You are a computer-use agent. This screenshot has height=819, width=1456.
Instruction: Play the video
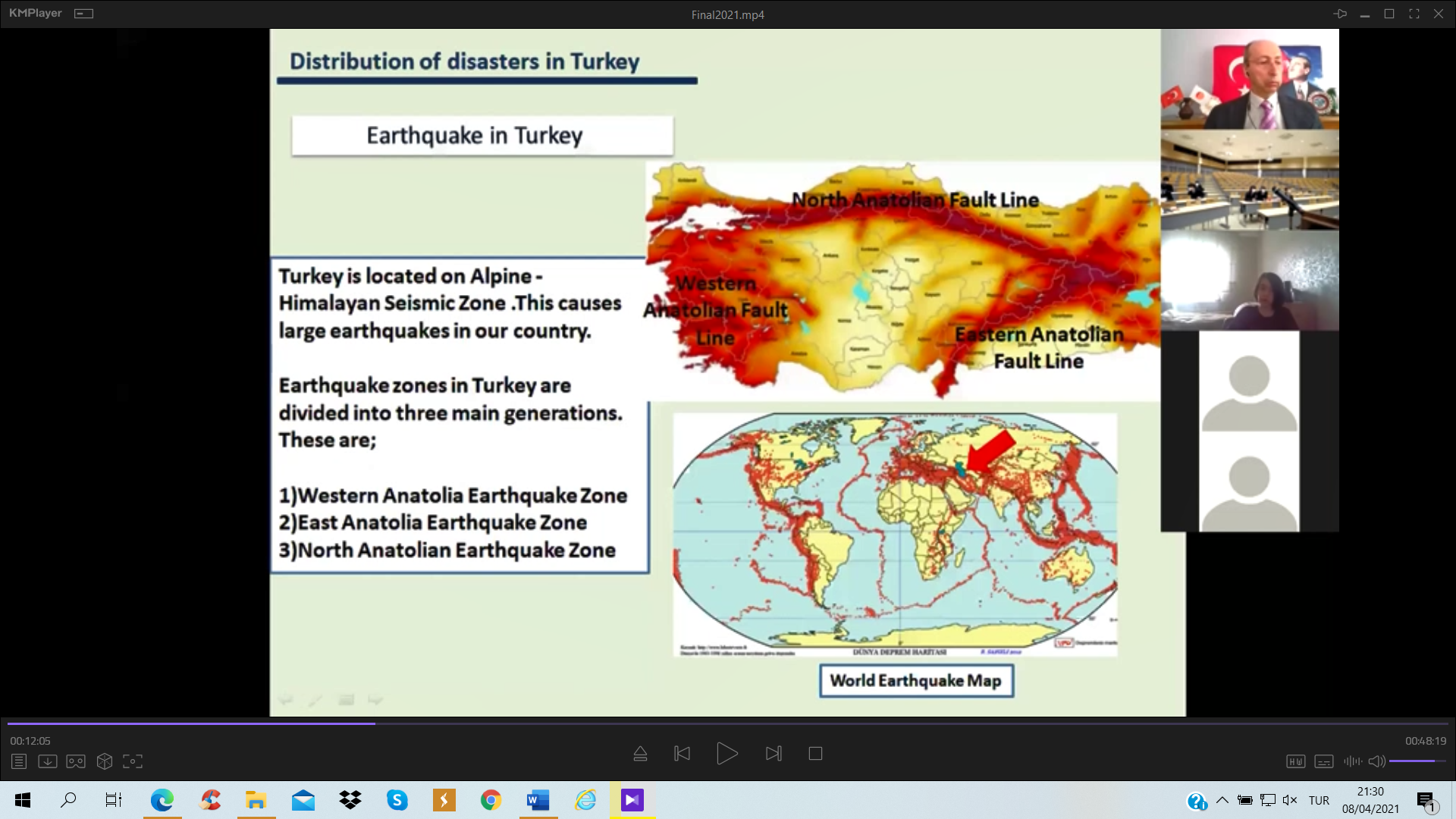[x=726, y=754]
